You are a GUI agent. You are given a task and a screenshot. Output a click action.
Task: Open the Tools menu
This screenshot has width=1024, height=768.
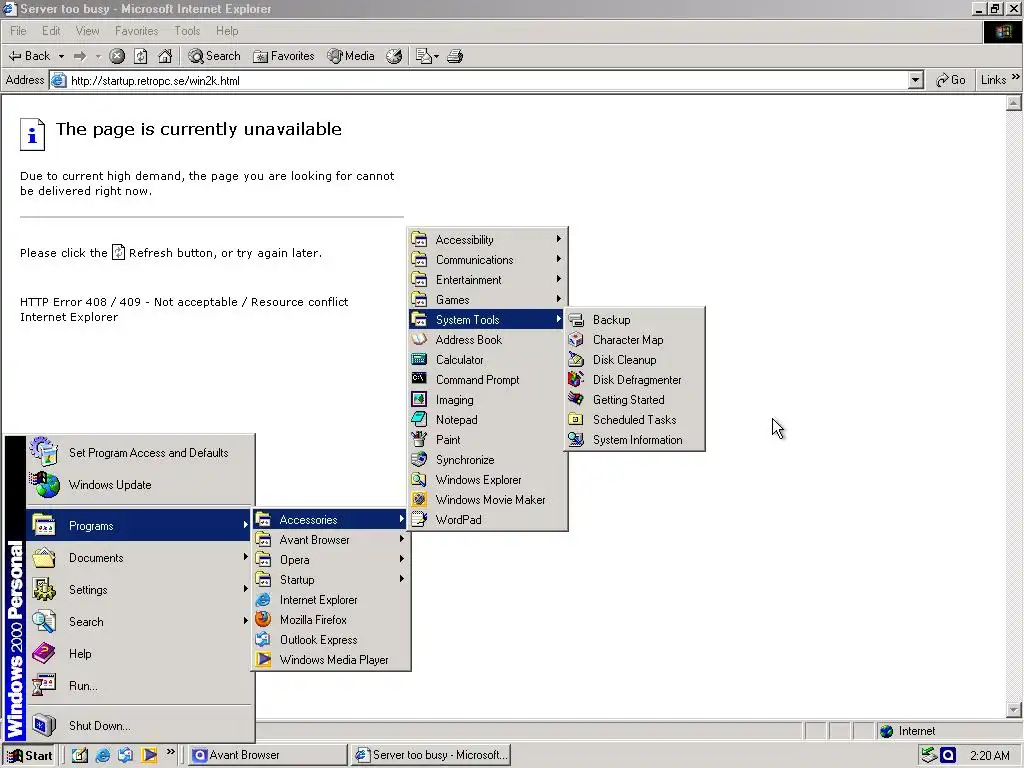tap(187, 31)
